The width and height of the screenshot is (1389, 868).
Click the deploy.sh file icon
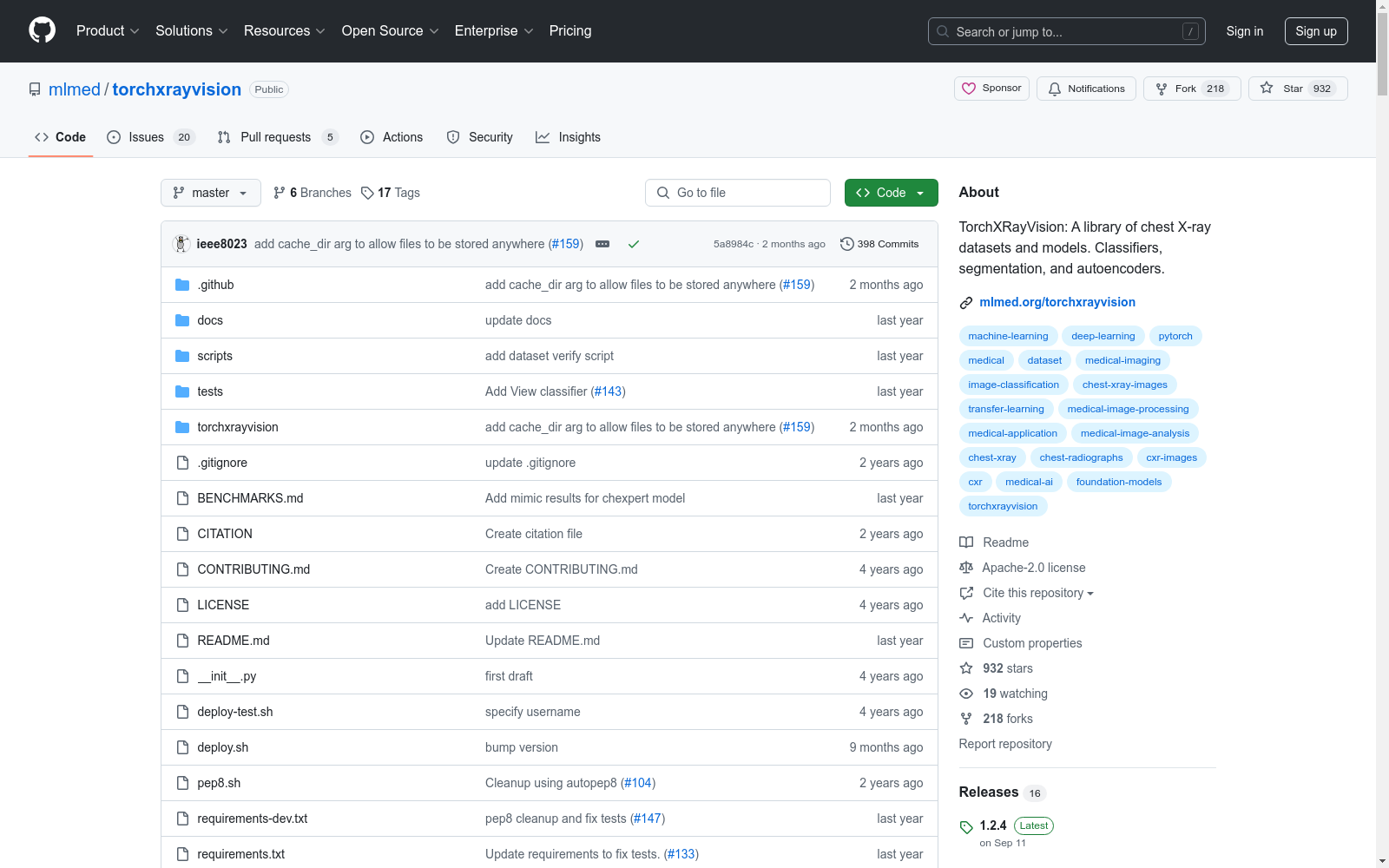tap(182, 747)
